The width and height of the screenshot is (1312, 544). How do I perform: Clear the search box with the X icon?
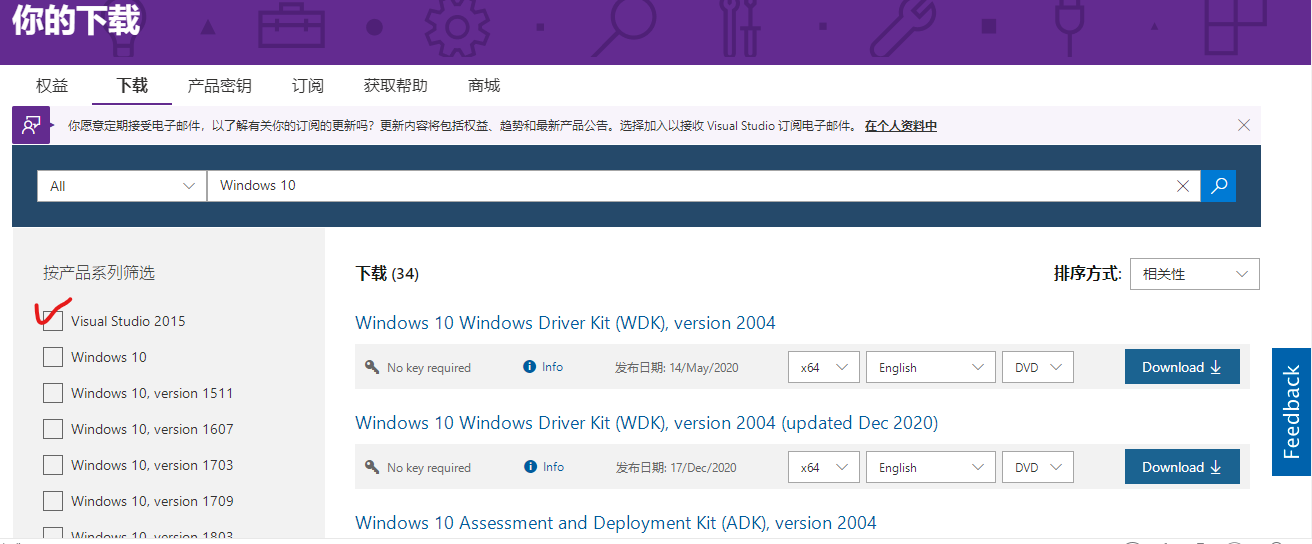tap(1183, 186)
